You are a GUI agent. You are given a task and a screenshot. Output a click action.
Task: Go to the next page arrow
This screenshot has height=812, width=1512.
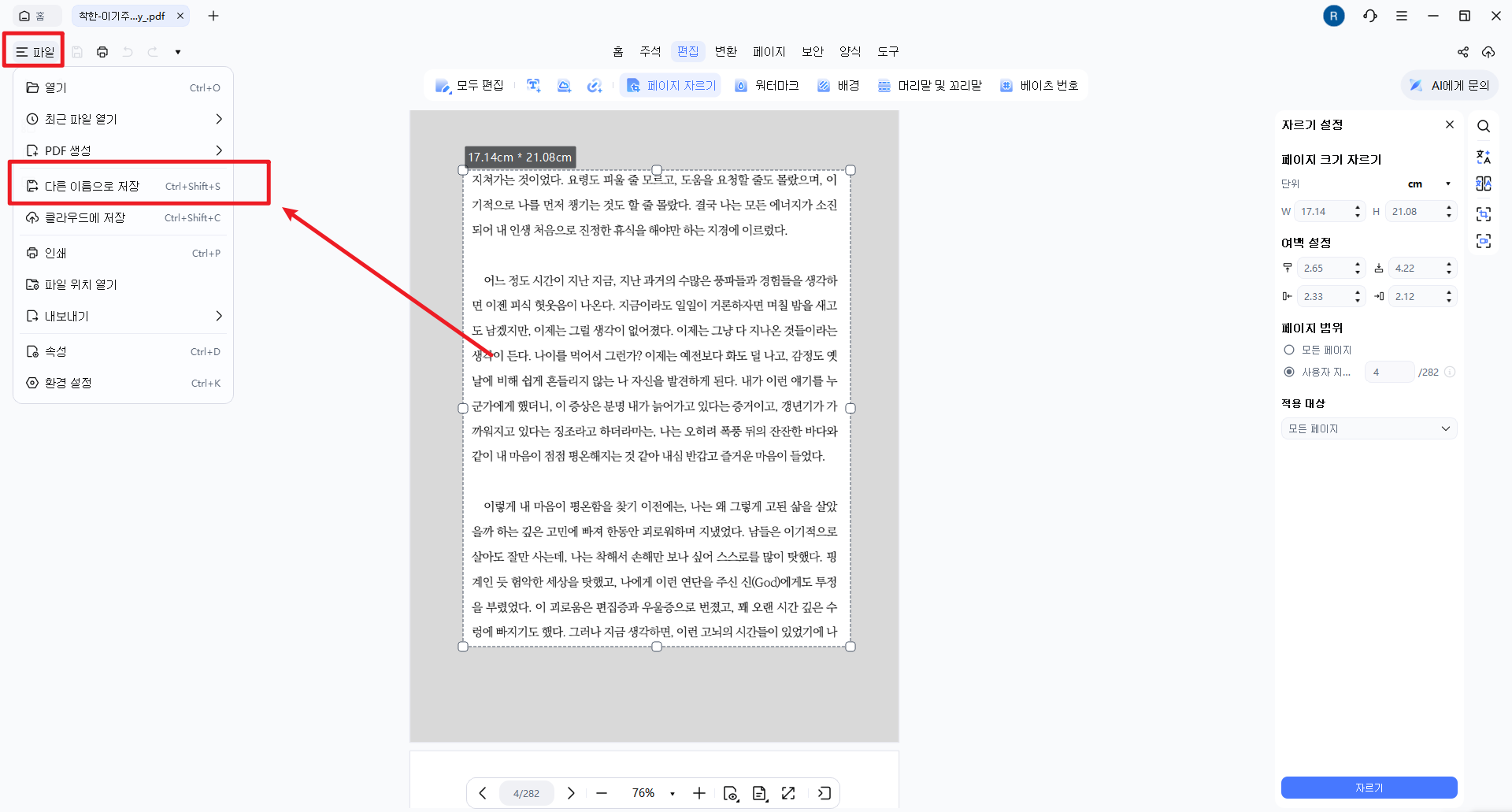pos(571,793)
